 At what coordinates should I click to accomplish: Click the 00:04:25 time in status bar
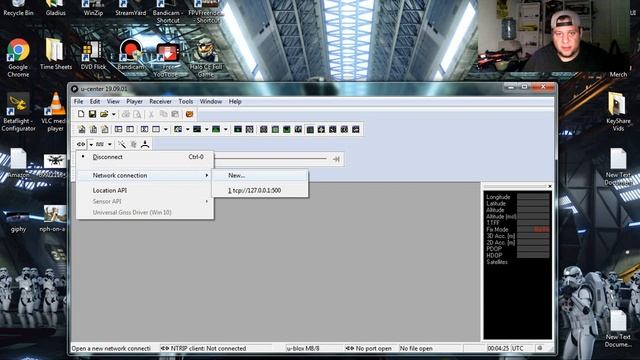tap(498, 348)
